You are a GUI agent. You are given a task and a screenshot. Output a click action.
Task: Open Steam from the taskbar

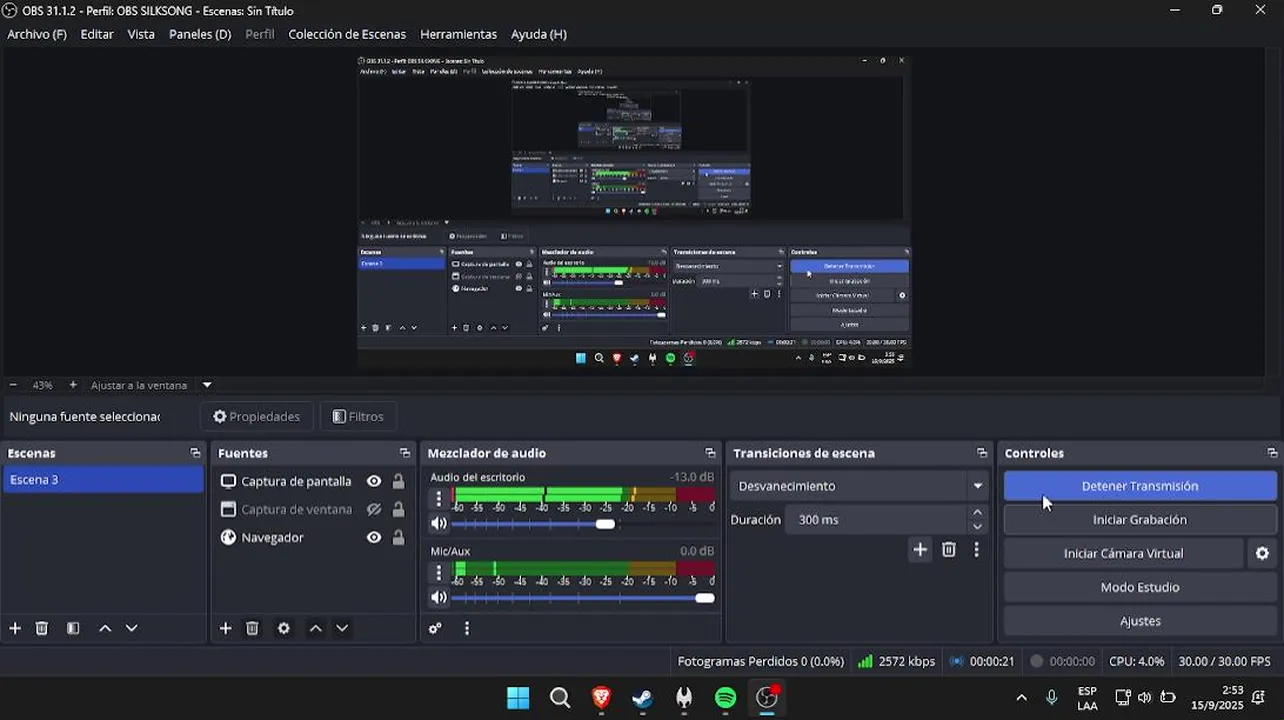643,698
